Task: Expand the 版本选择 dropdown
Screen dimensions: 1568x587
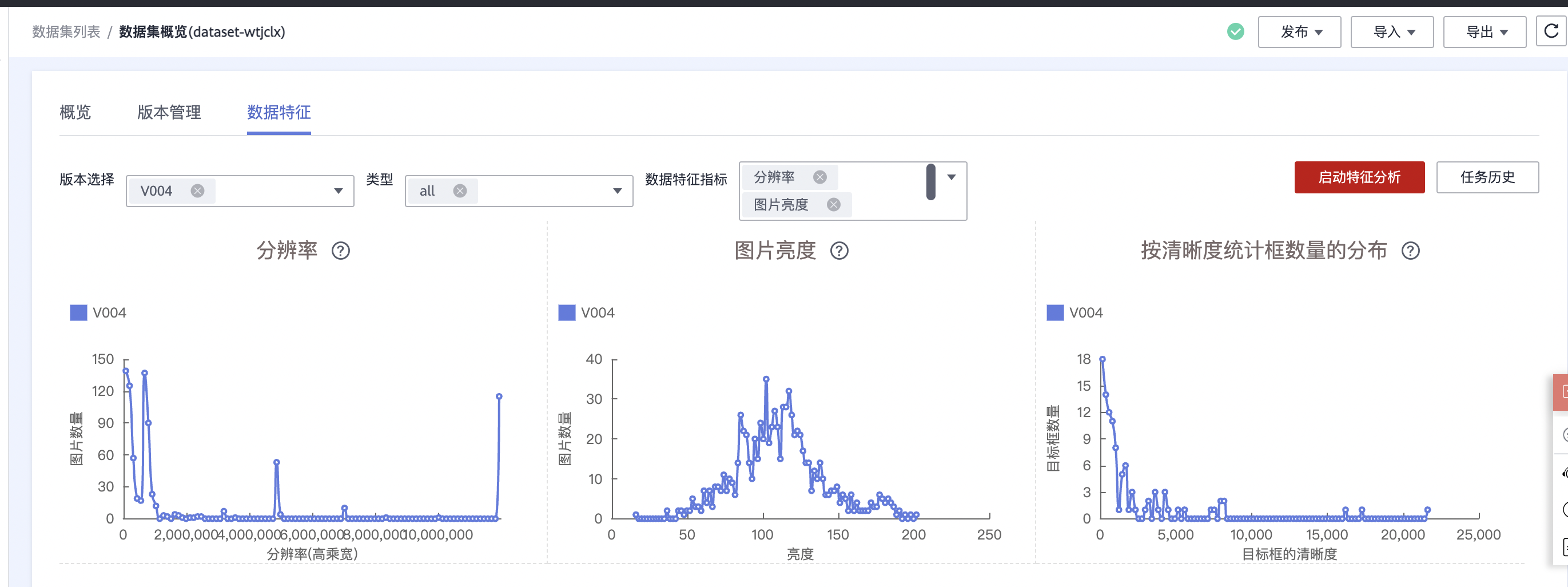Action: click(339, 191)
